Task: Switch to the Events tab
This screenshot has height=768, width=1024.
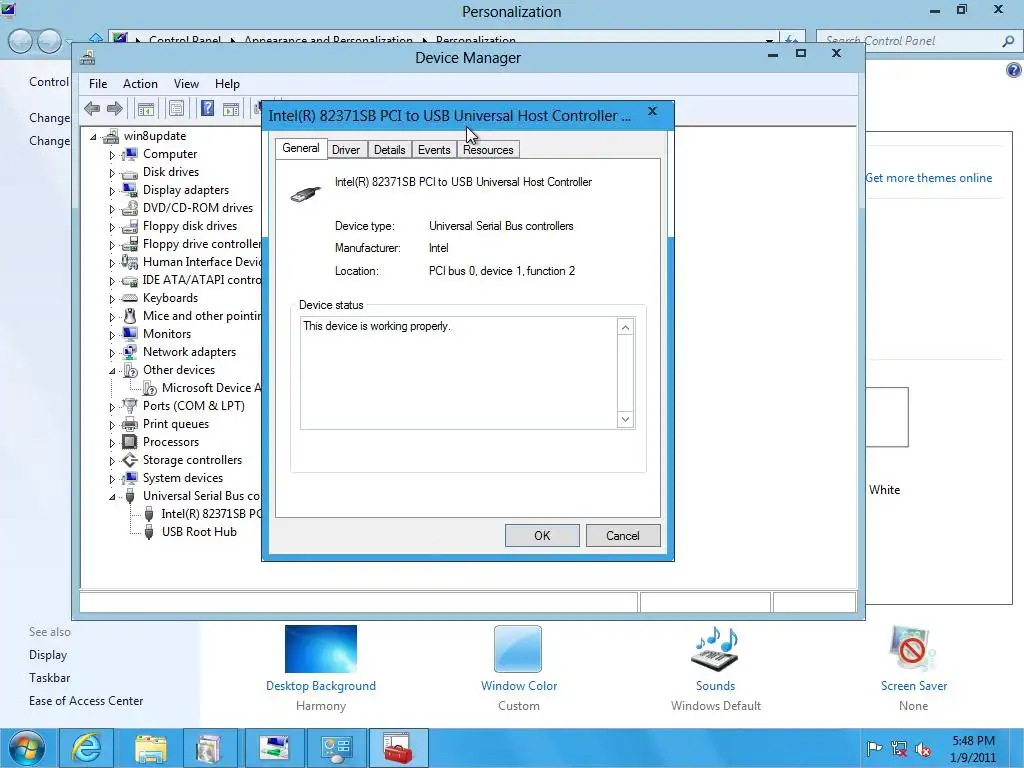Action: pyautogui.click(x=434, y=150)
